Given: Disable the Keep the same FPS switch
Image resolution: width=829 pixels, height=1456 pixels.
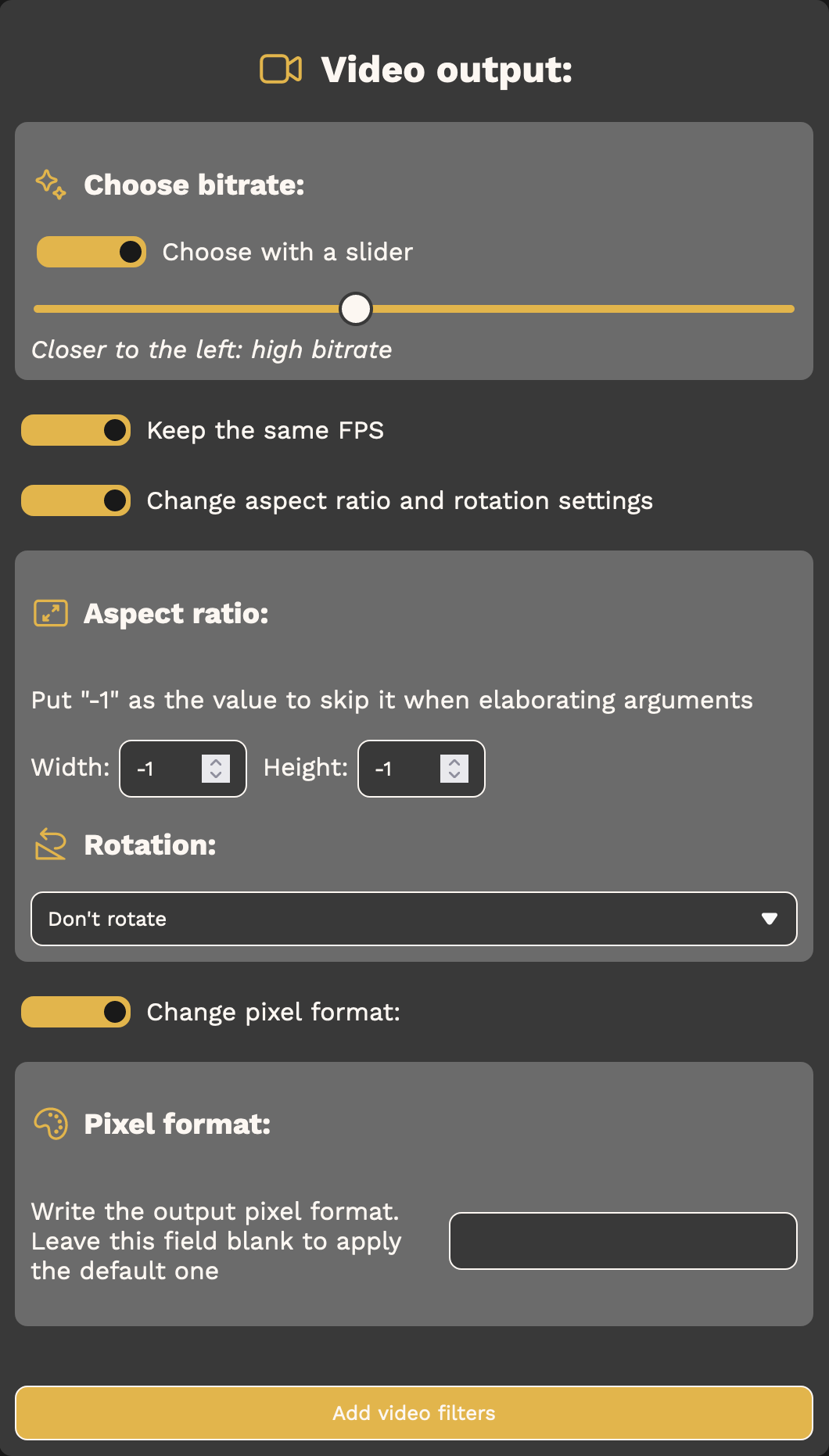Looking at the screenshot, I should (x=76, y=430).
